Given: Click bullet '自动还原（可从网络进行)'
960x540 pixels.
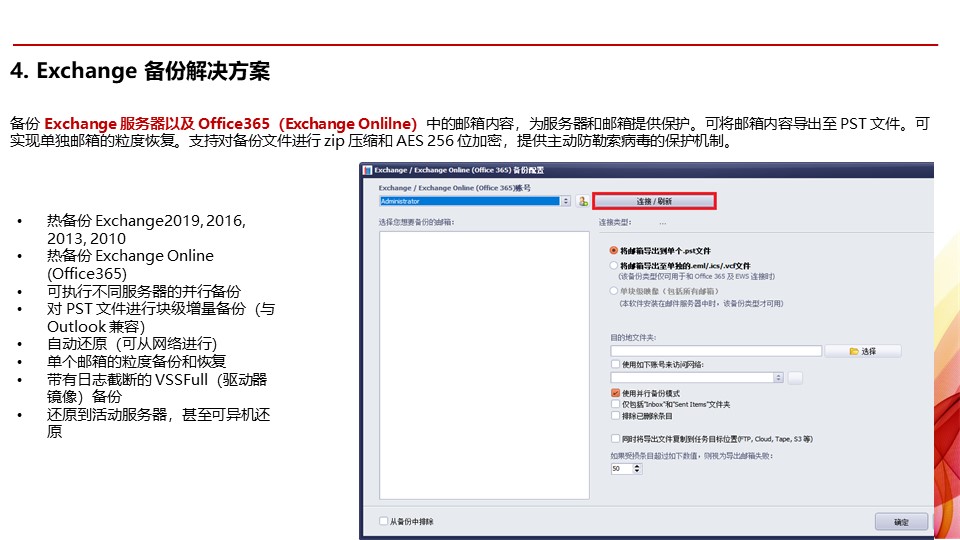Looking at the screenshot, I should click(132, 343).
